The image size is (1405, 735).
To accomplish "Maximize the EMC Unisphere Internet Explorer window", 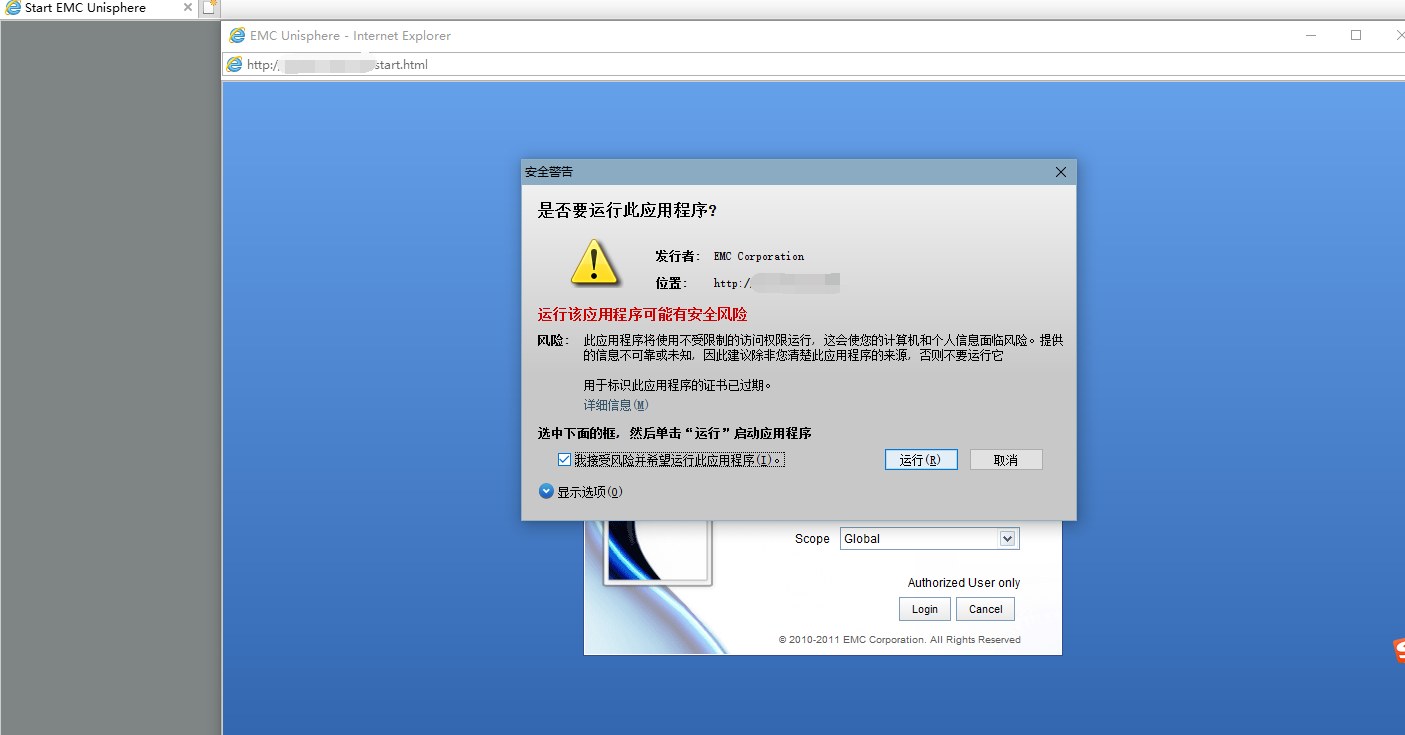I will tap(1356, 35).
